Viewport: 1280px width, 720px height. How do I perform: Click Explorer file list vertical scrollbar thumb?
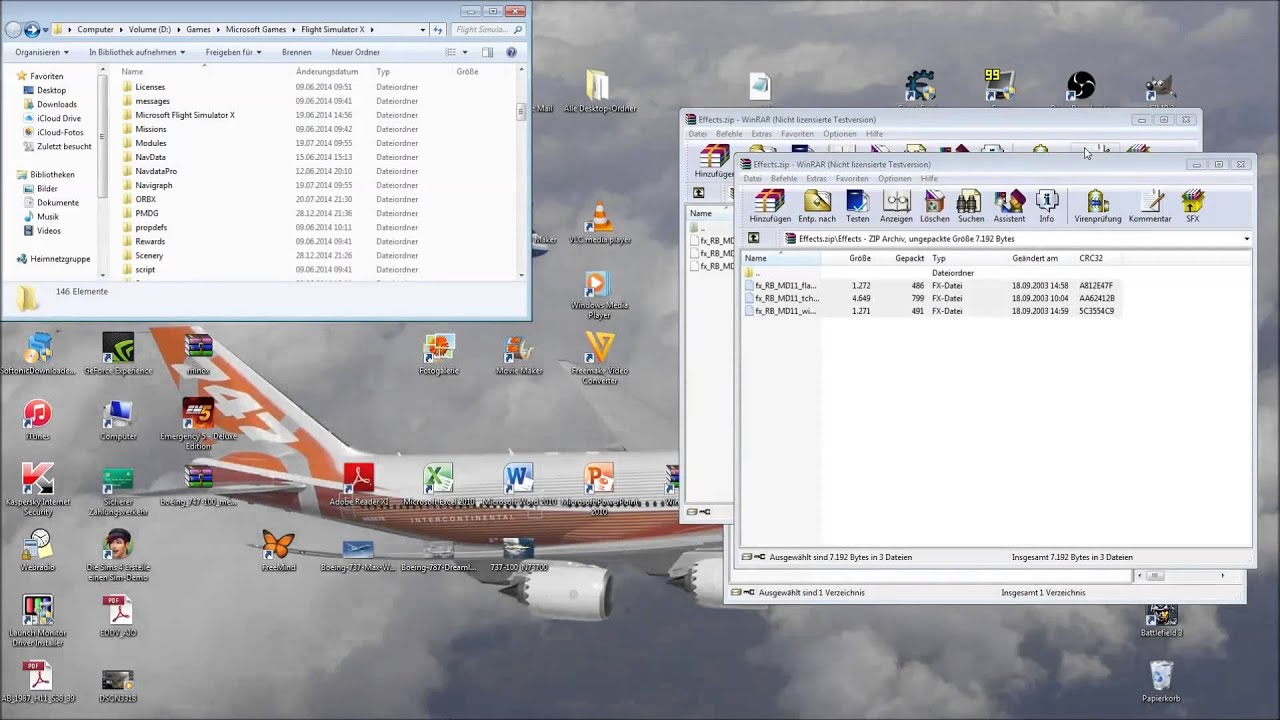[521, 112]
